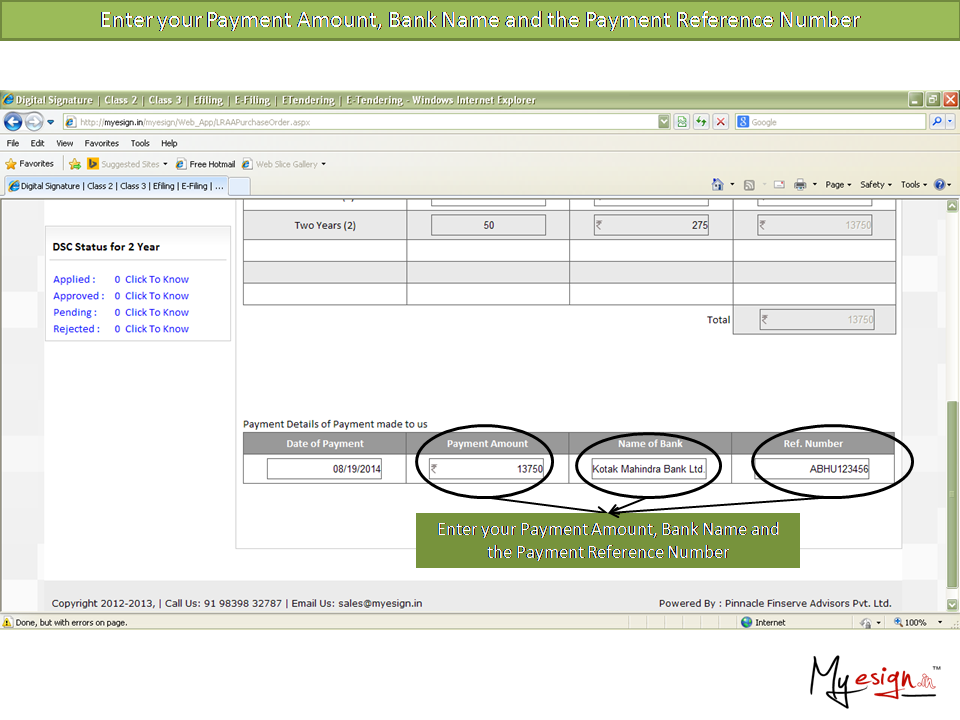The width and height of the screenshot is (960, 720).
Task: Click the search magnifier icon
Action: click(x=937, y=122)
